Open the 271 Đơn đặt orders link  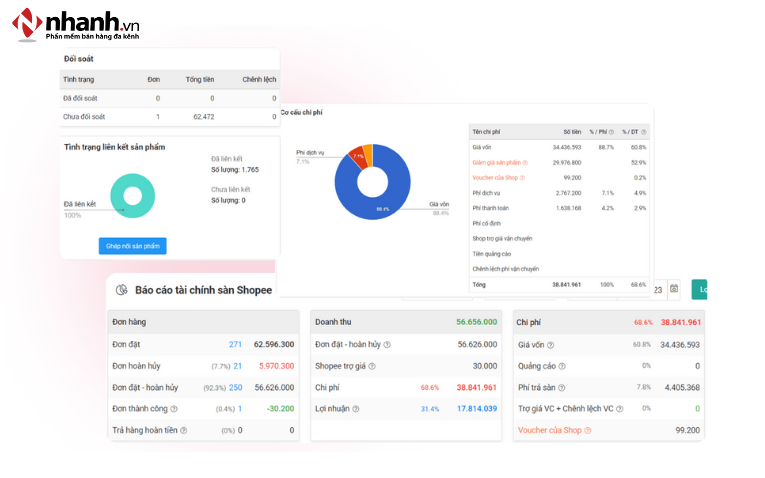[x=235, y=344]
